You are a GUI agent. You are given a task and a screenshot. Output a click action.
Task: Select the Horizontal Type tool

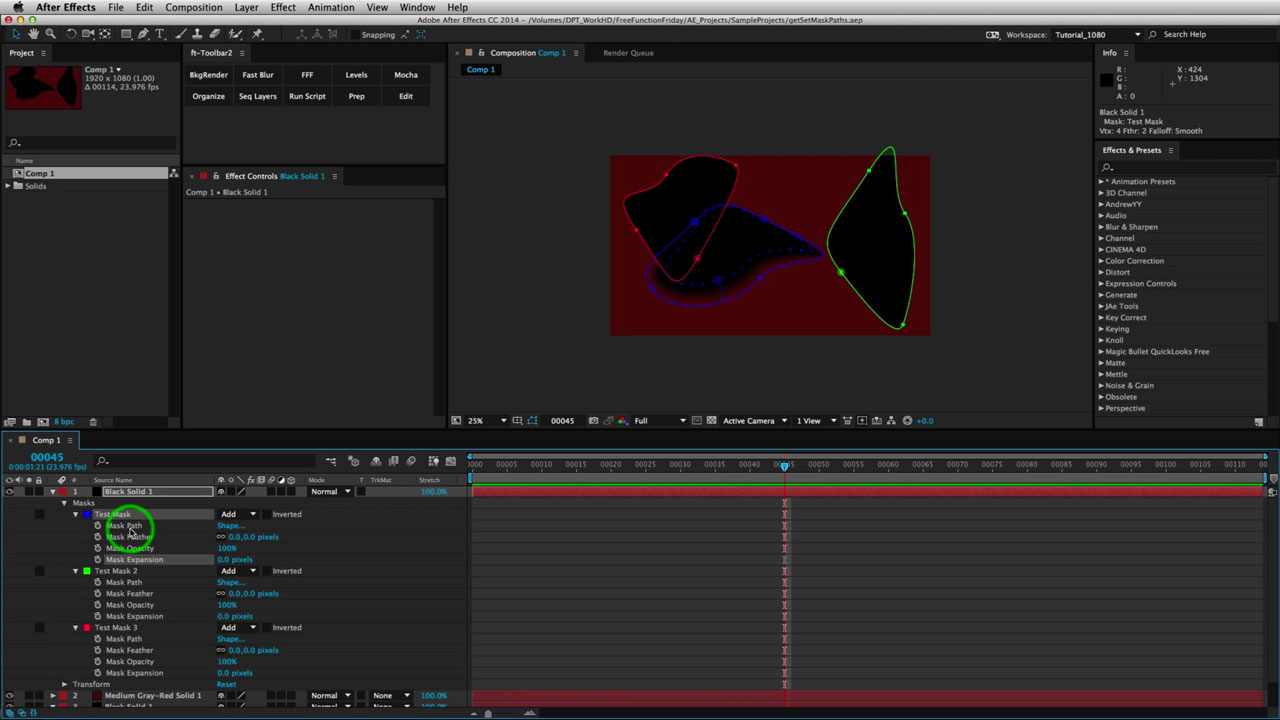(x=160, y=34)
